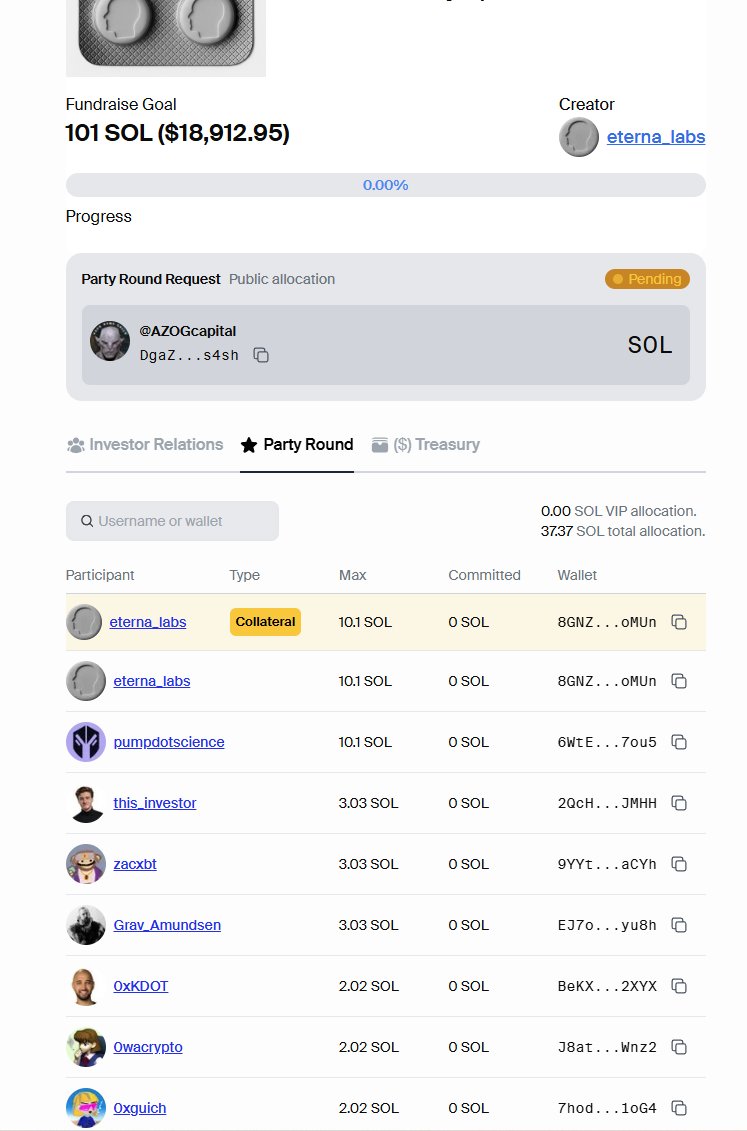The width and height of the screenshot is (747, 1131).
Task: Click the Public allocation label
Action: [282, 279]
